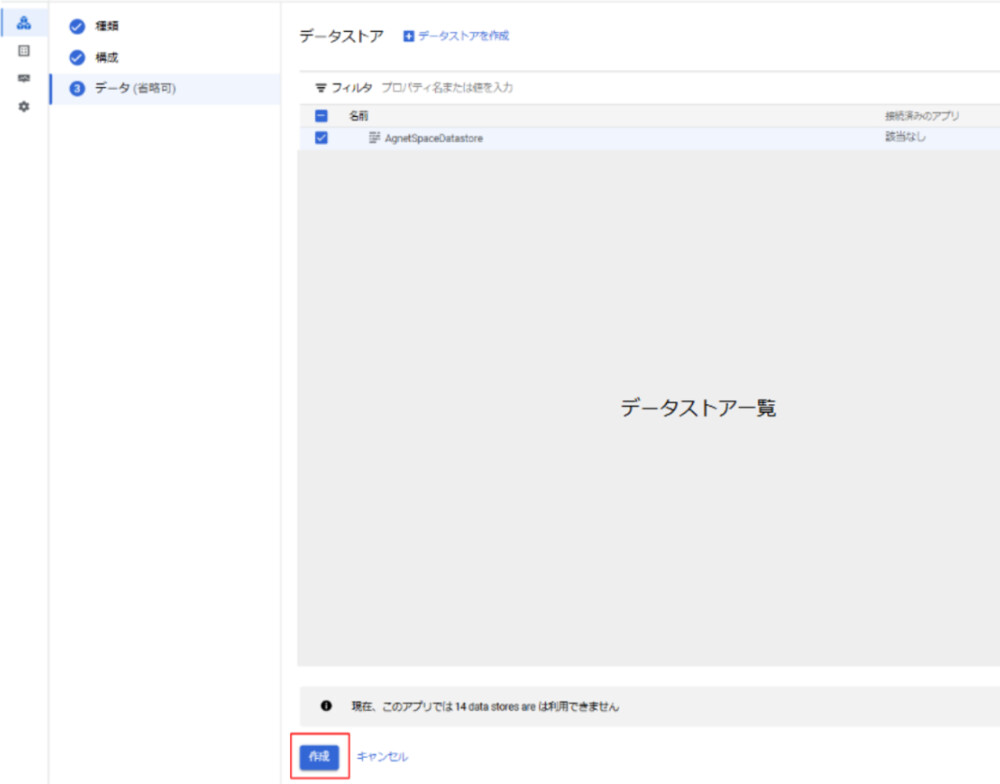The width and height of the screenshot is (1000, 784).
Task: Toggle the select-all checkbox in header row
Action: point(321,116)
